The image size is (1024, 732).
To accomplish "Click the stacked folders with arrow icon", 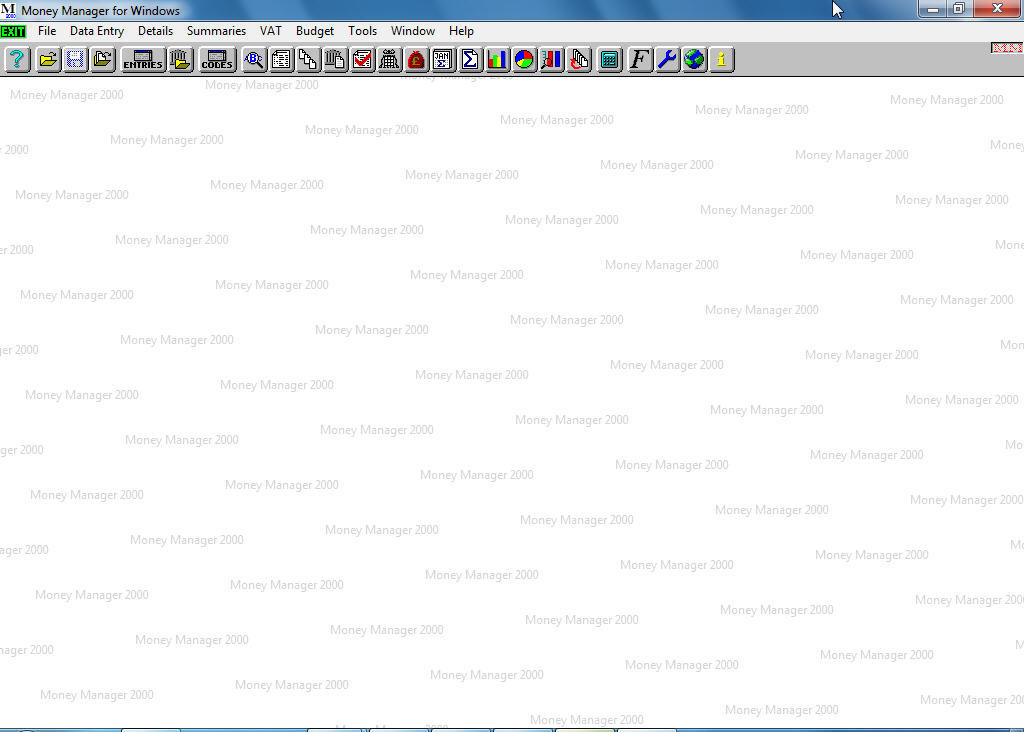I will point(103,60).
